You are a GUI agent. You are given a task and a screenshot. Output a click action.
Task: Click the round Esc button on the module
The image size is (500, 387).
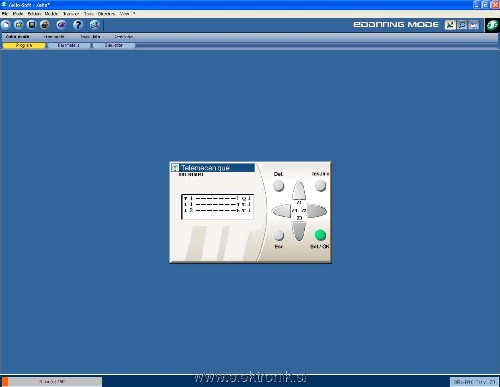pos(278,235)
